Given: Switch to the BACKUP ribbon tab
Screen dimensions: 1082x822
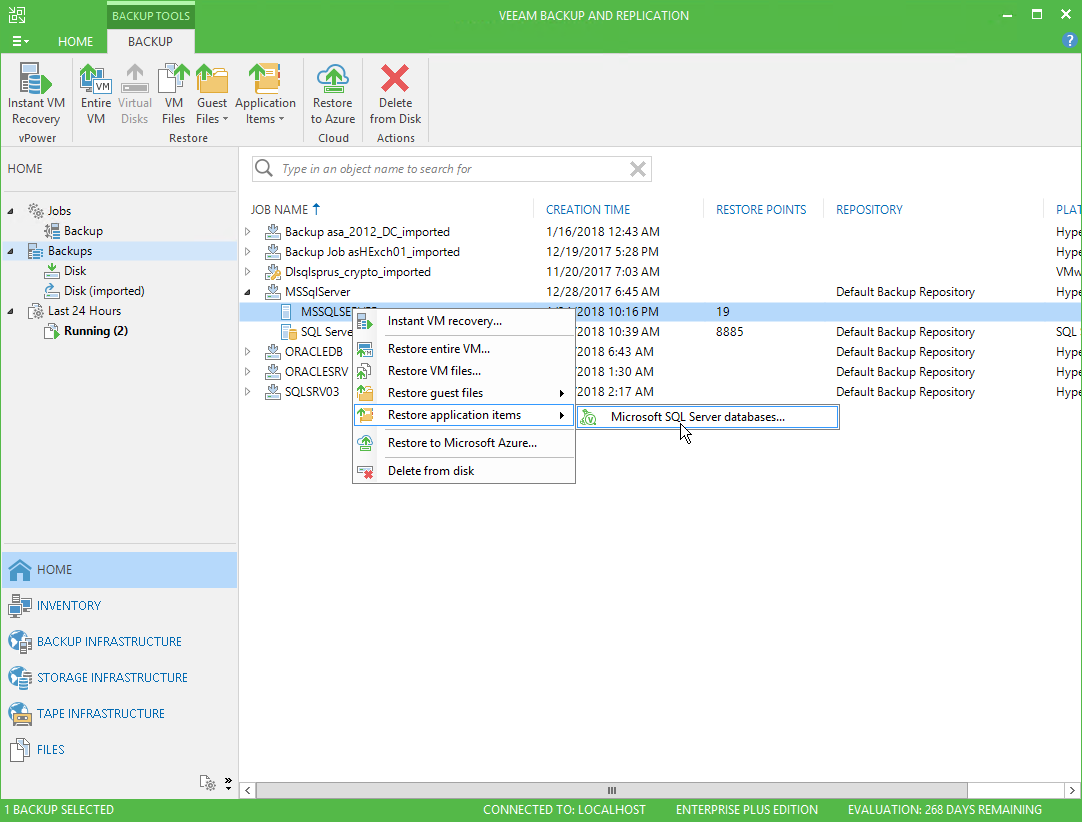Looking at the screenshot, I should tap(150, 41).
